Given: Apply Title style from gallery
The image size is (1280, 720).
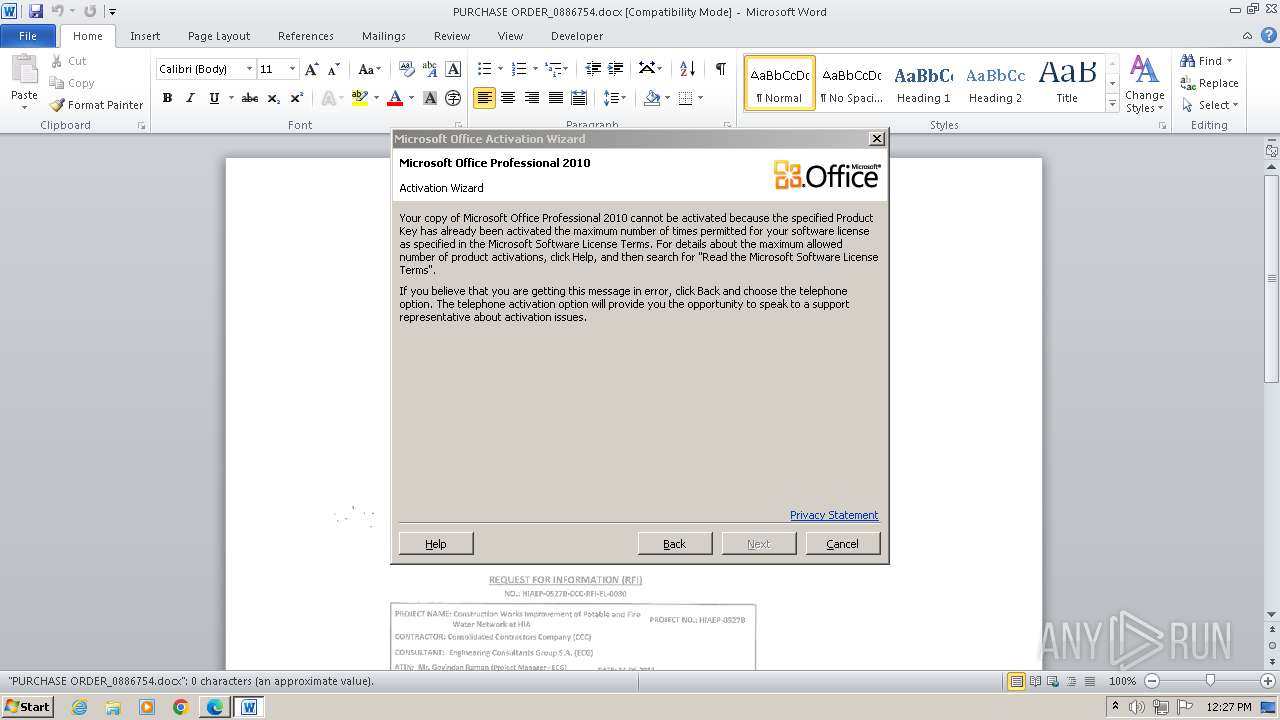Looking at the screenshot, I should [x=1067, y=83].
